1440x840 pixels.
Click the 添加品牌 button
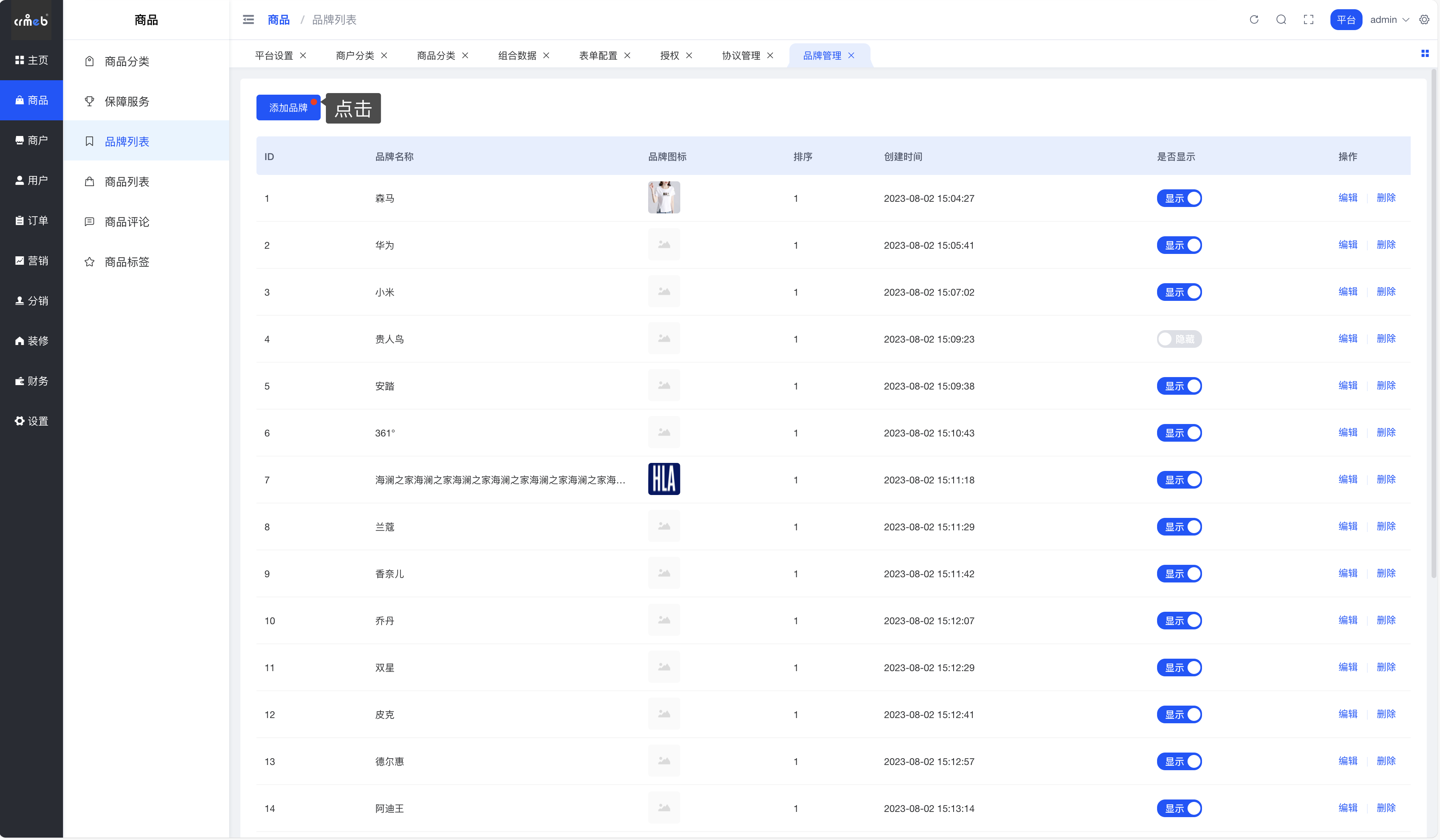[288, 108]
